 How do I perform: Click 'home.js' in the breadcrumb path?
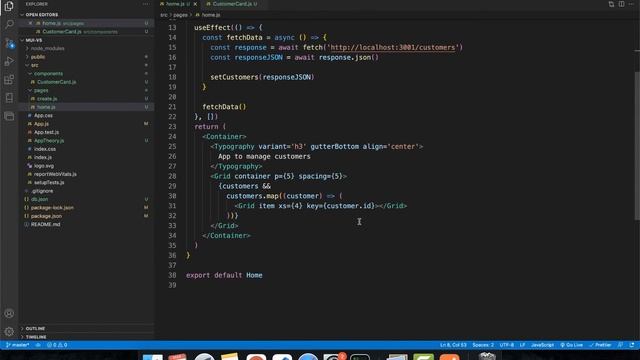click(x=211, y=15)
